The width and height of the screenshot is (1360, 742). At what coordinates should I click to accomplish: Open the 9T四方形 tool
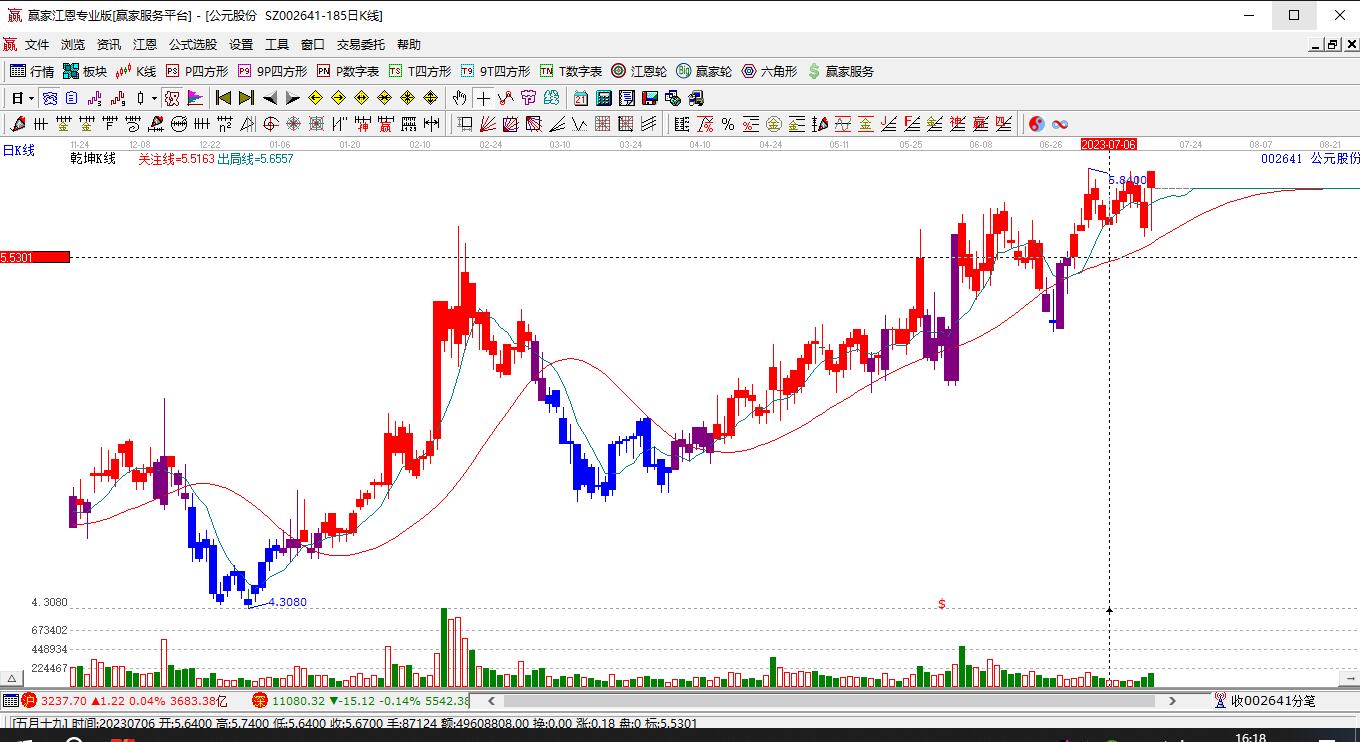point(495,71)
